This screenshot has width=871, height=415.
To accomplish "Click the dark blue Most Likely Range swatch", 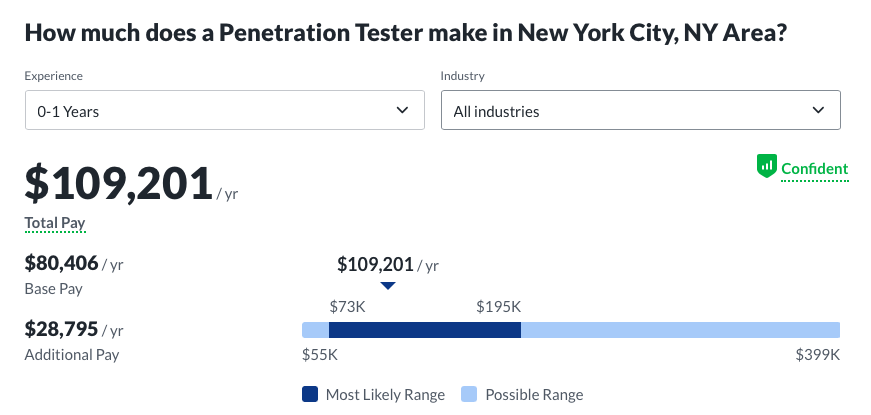I will pyautogui.click(x=310, y=394).
